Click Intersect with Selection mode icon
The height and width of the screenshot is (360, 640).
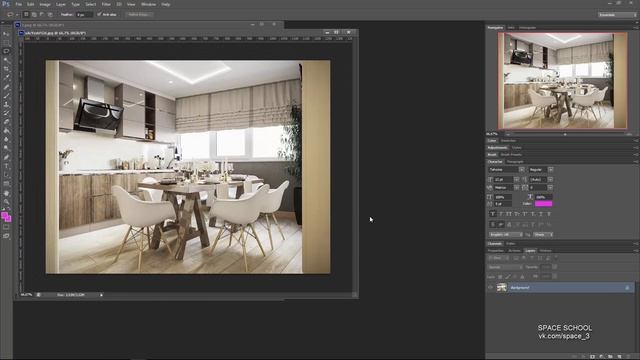pos(50,14)
